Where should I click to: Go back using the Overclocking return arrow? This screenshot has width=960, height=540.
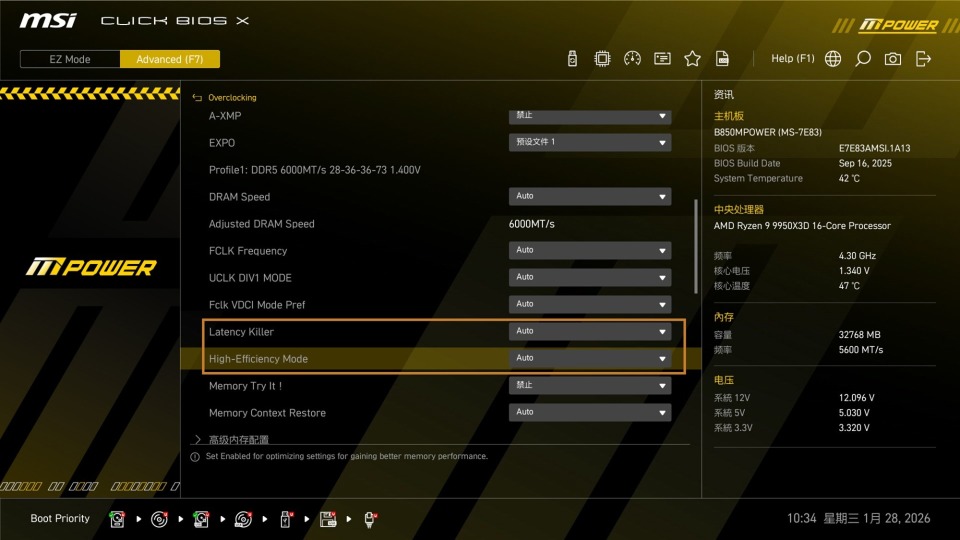pyautogui.click(x=197, y=97)
